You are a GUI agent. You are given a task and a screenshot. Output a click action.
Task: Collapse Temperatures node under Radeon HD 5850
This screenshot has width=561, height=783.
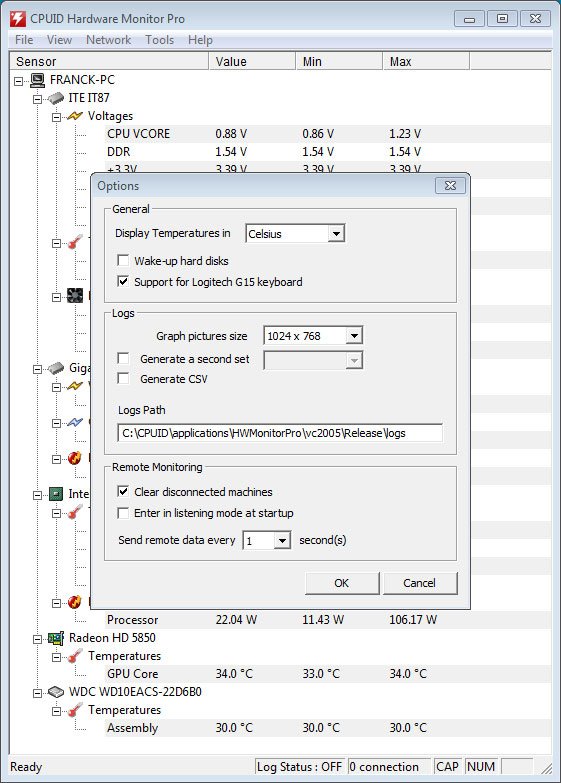[56, 657]
